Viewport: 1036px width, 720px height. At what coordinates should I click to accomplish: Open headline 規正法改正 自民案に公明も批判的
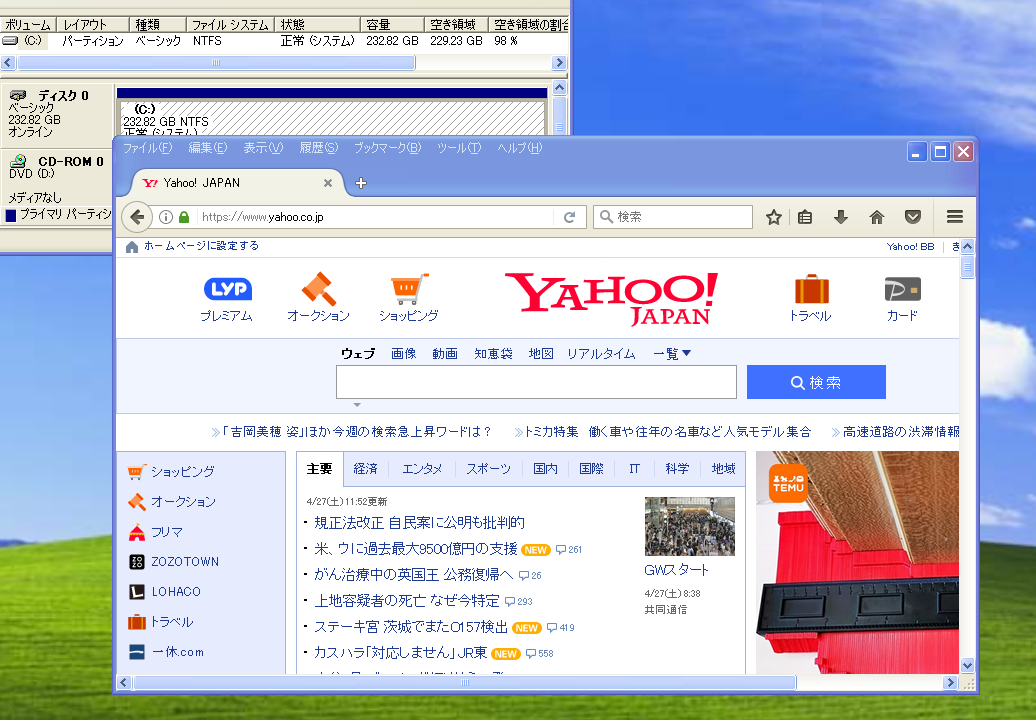419,523
